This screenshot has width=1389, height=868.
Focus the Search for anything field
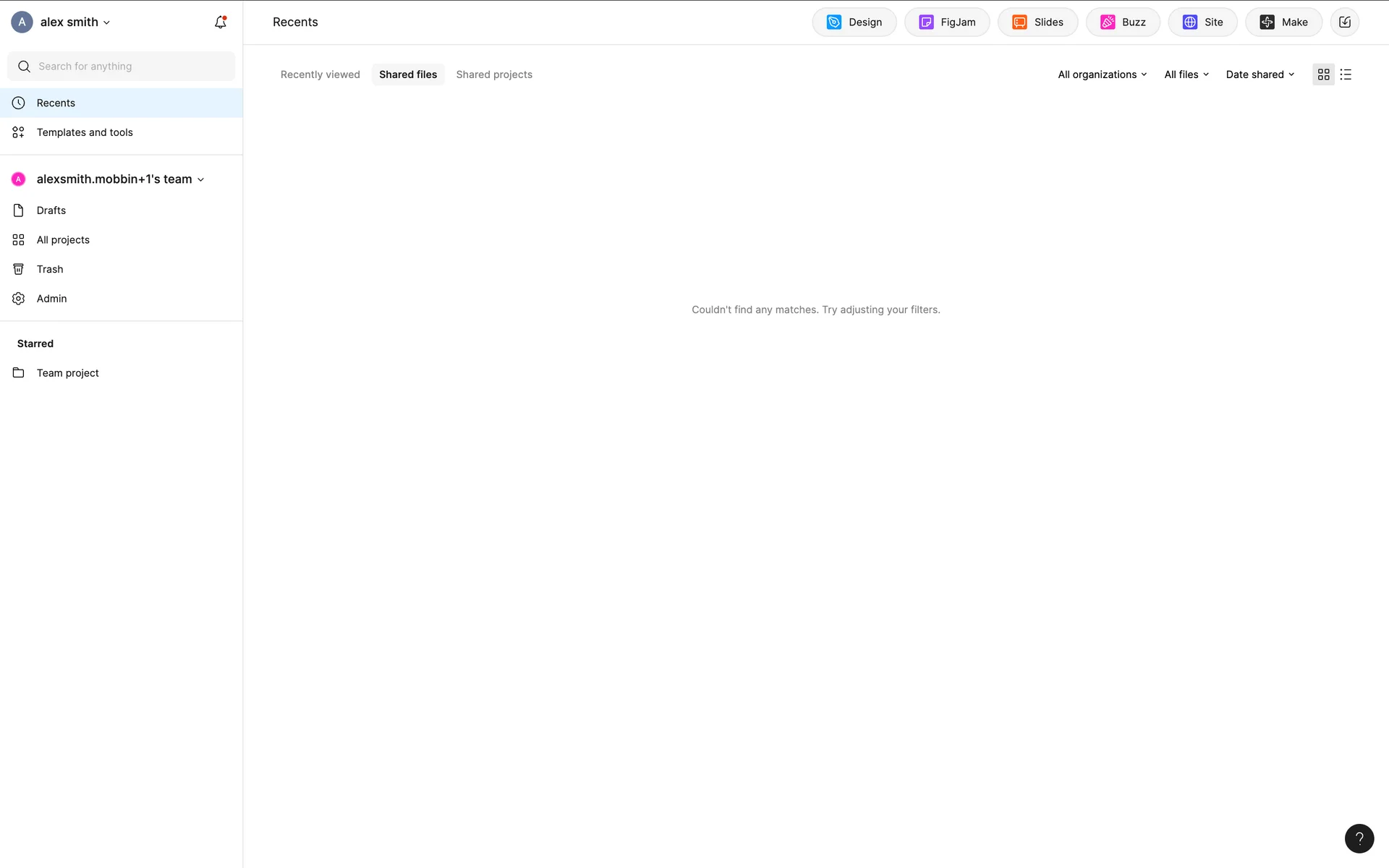130,67
